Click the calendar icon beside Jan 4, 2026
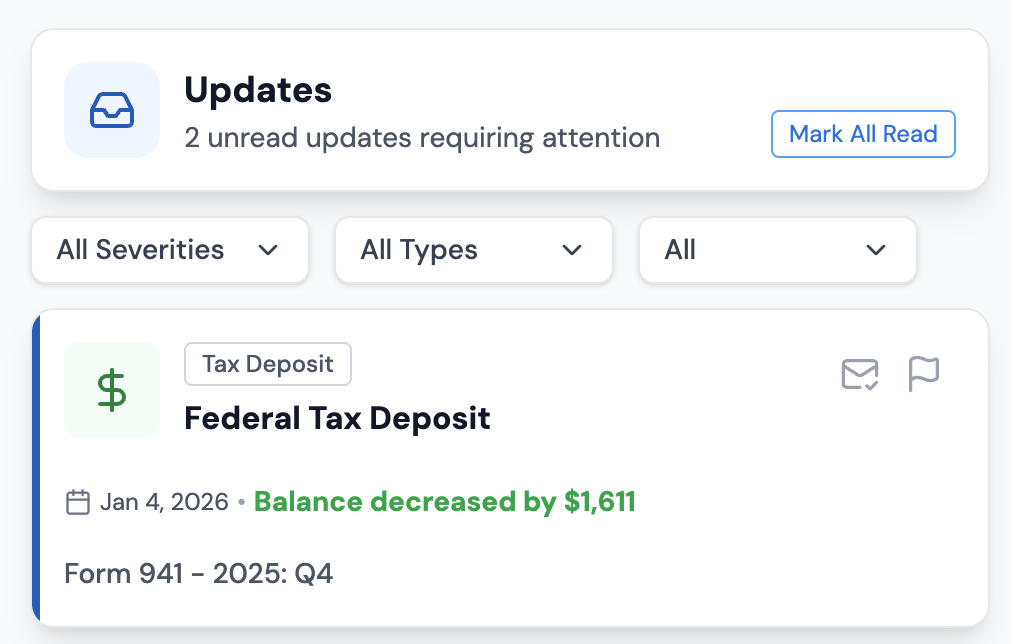The height and width of the screenshot is (644, 1012). pyautogui.click(x=77, y=502)
